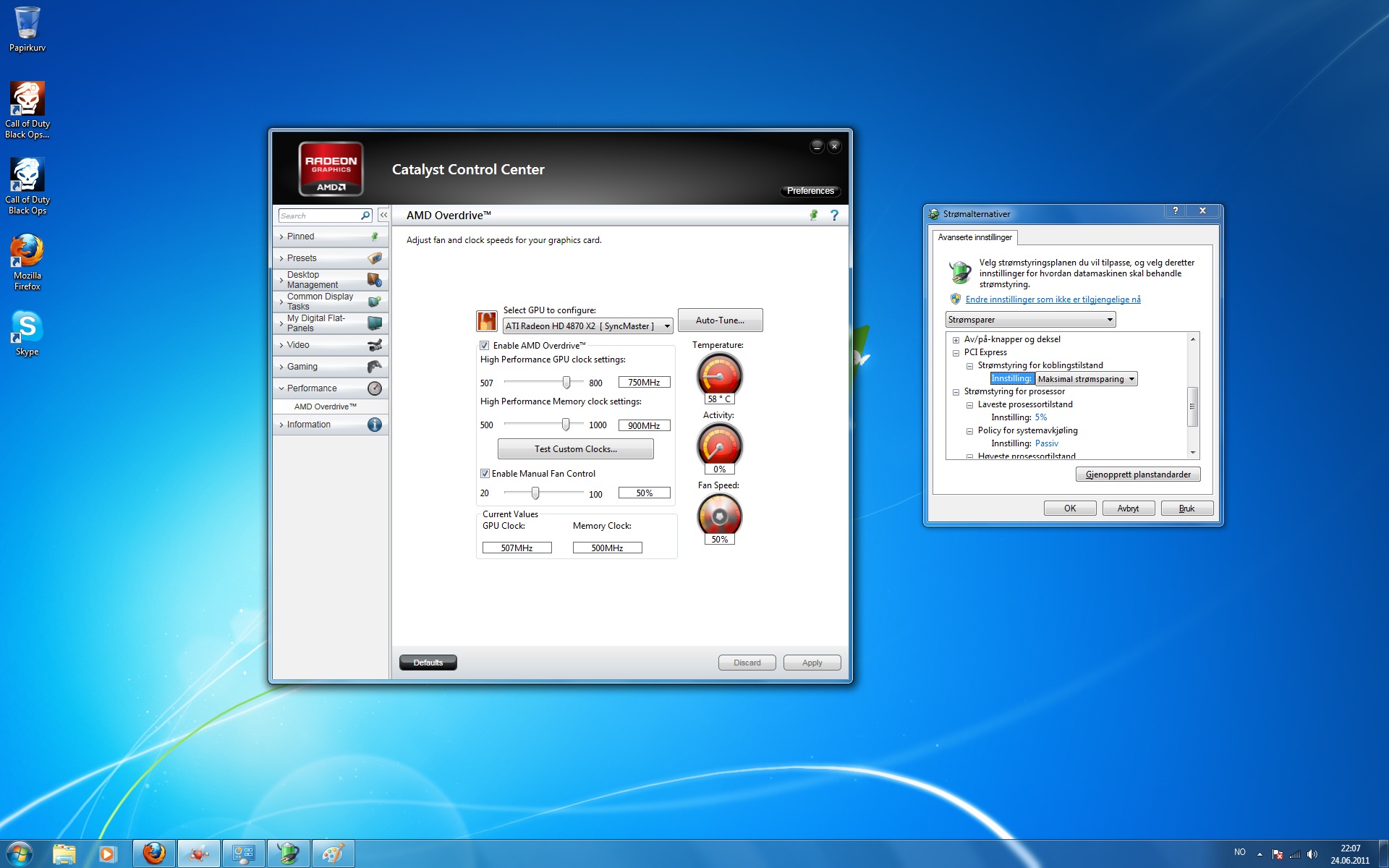Collapse Strømstyring for prosessor tree node
This screenshot has height=868, width=1389.
[x=956, y=392]
